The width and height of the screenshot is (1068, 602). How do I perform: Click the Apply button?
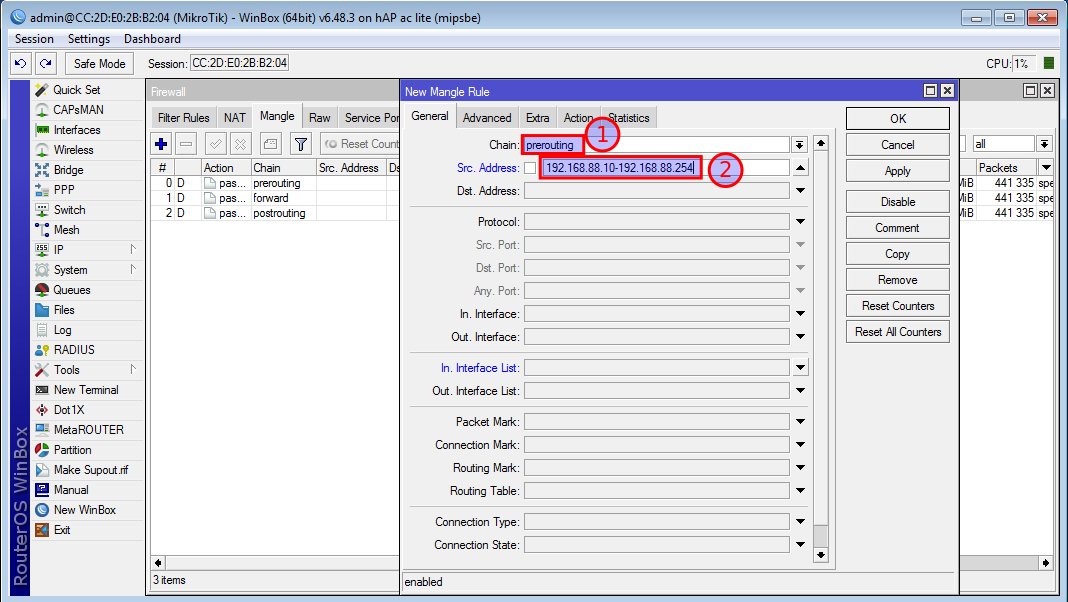tap(898, 171)
